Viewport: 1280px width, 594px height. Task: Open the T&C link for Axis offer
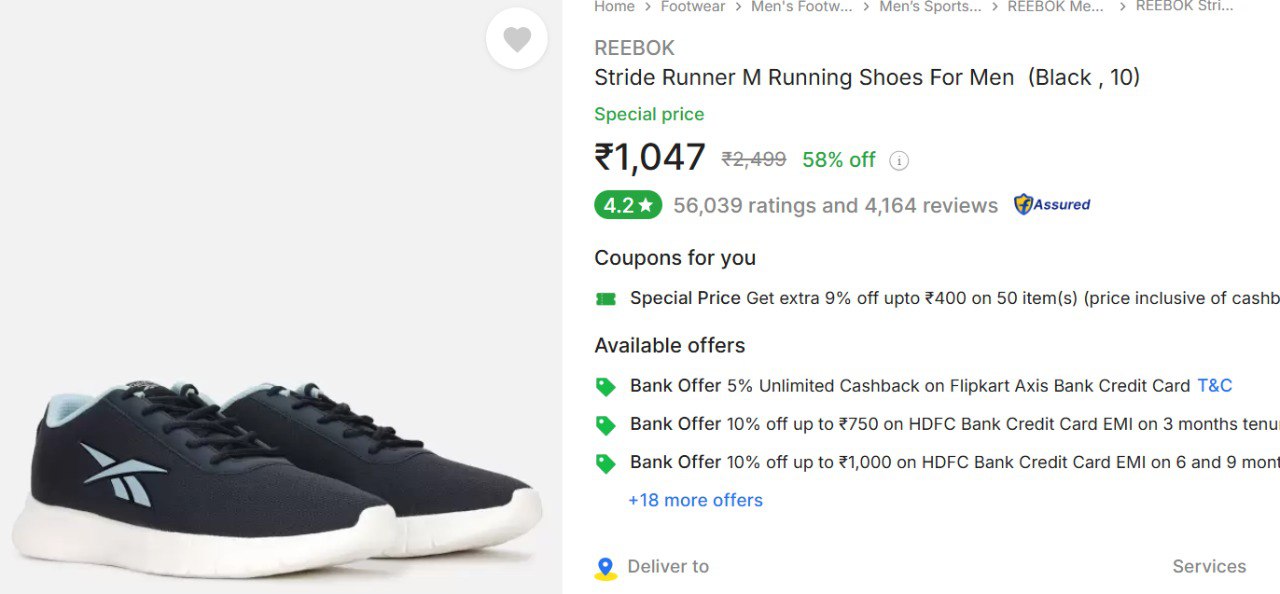1214,385
